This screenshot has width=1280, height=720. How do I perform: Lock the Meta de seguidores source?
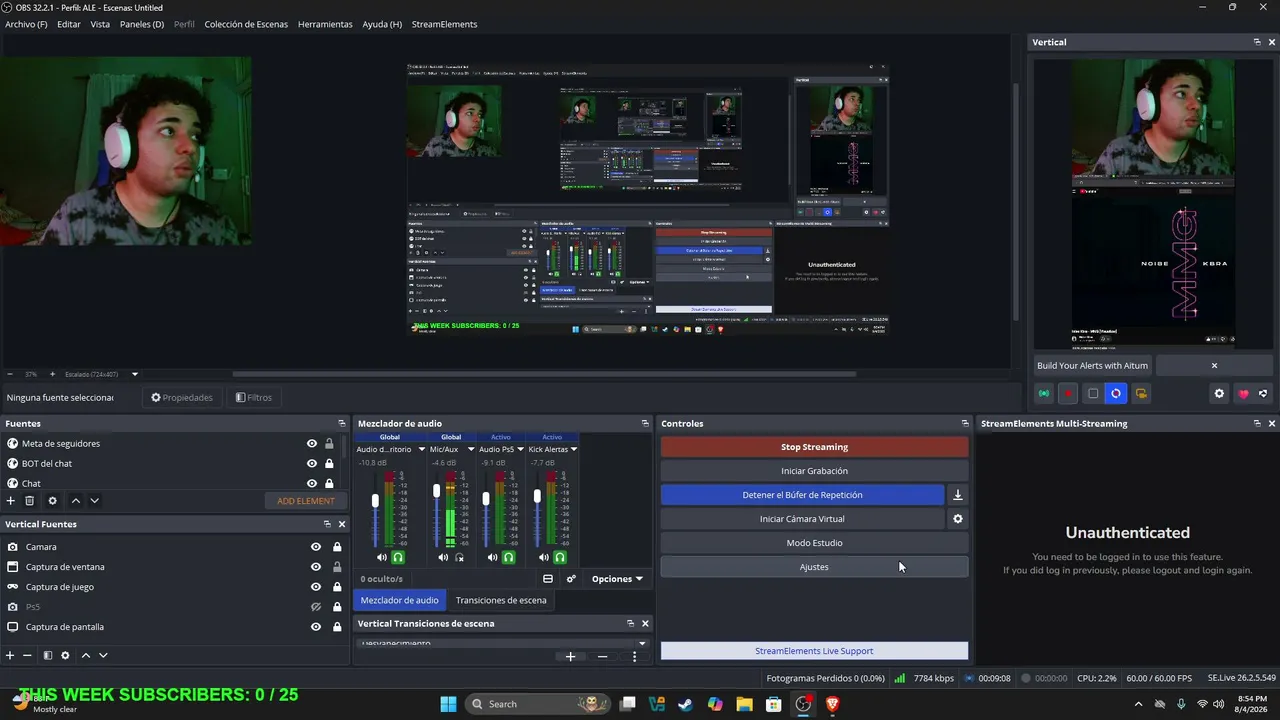click(x=329, y=444)
